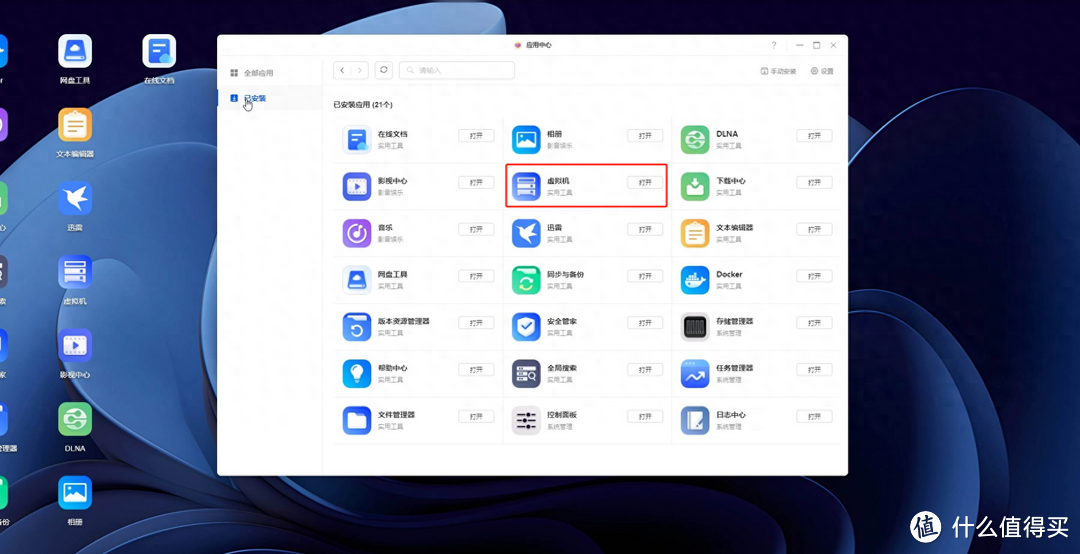Refresh the app list
The height and width of the screenshot is (554, 1080).
tap(384, 70)
